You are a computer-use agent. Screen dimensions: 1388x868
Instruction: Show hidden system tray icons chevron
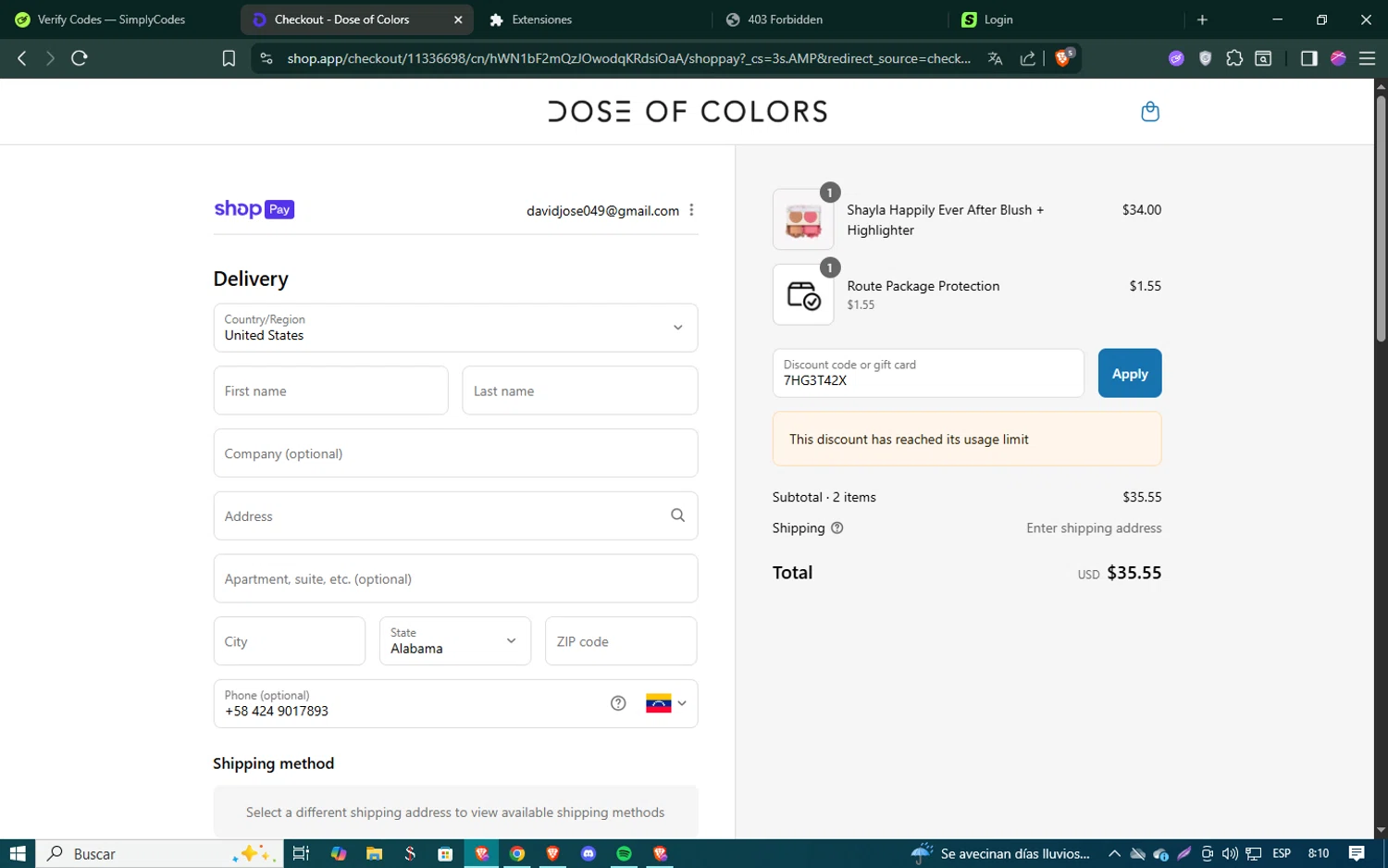pos(1114,853)
